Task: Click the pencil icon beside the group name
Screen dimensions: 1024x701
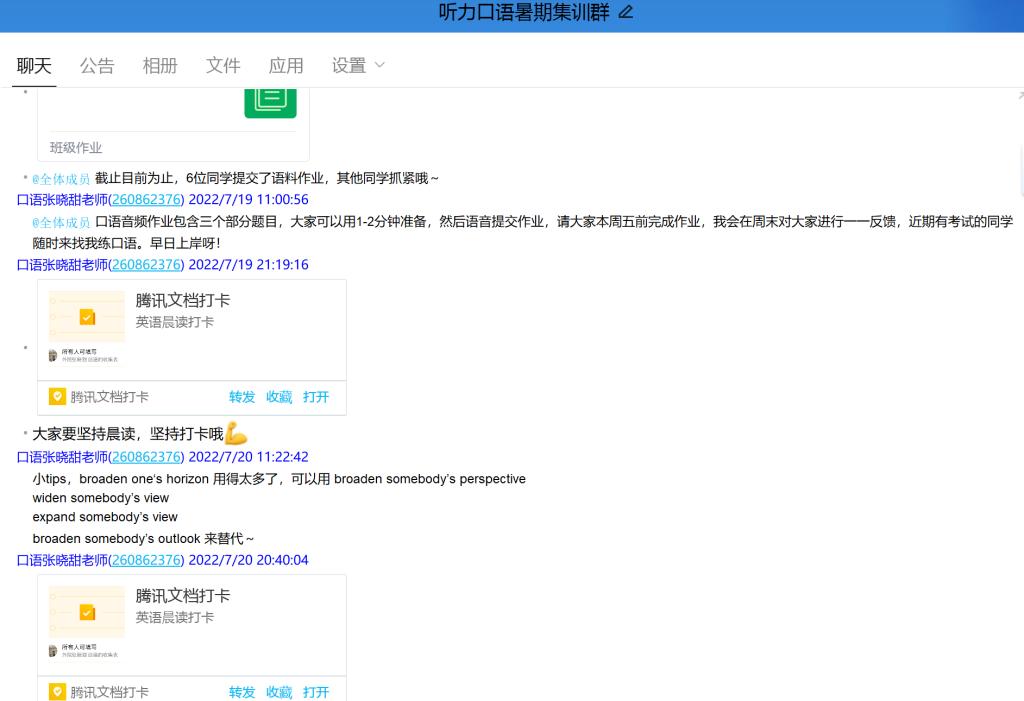Action: click(626, 13)
